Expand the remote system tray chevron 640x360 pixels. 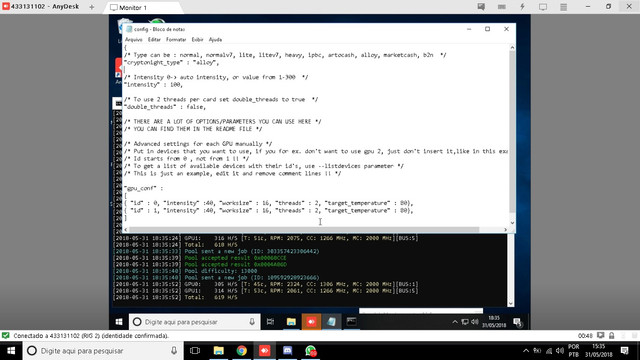pyautogui.click(x=455, y=322)
